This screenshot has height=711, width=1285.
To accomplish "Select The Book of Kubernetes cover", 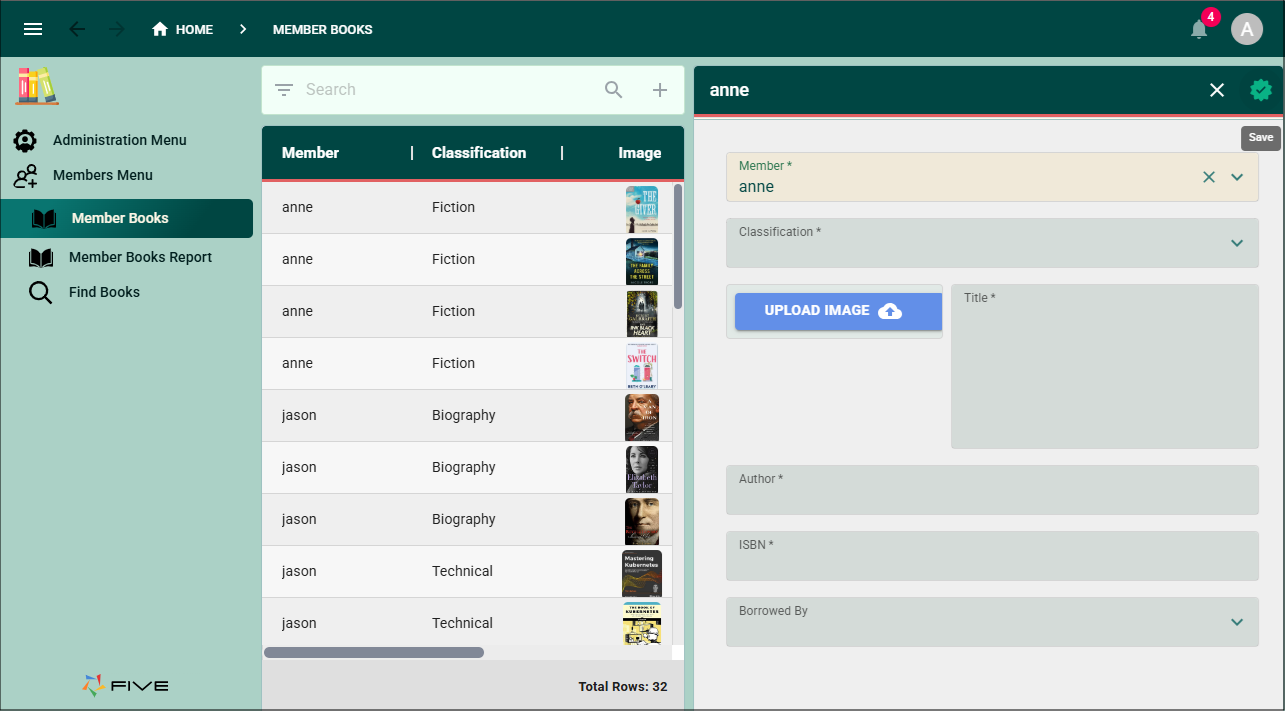I will (642, 623).
